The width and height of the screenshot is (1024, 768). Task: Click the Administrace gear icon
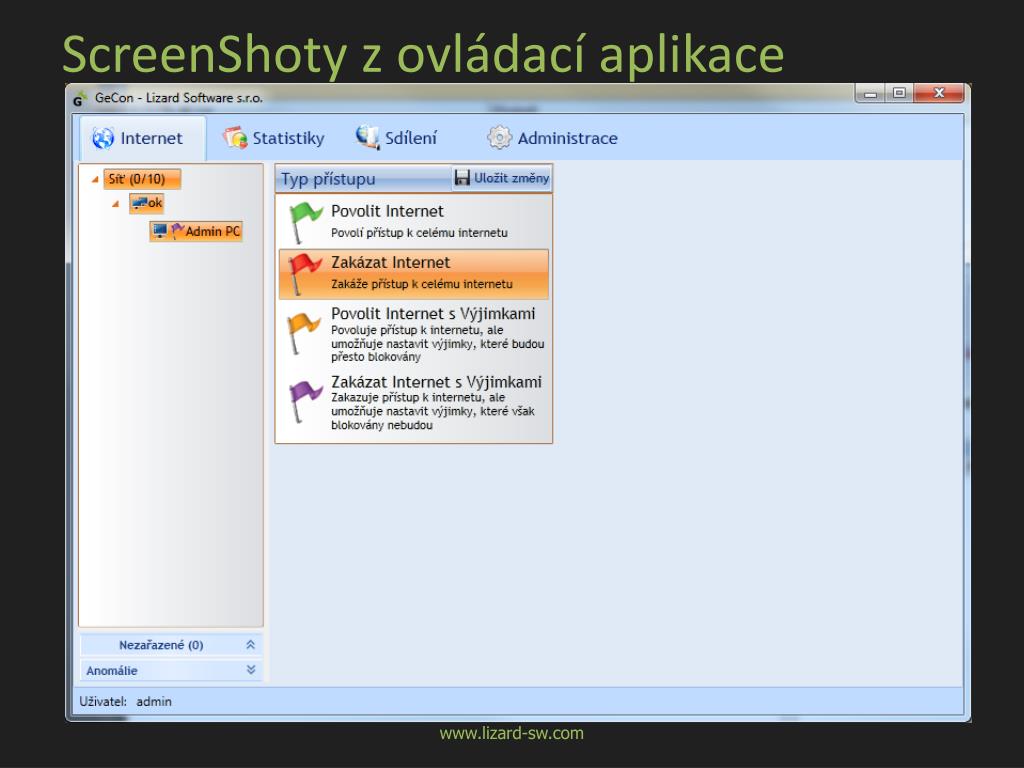click(500, 138)
